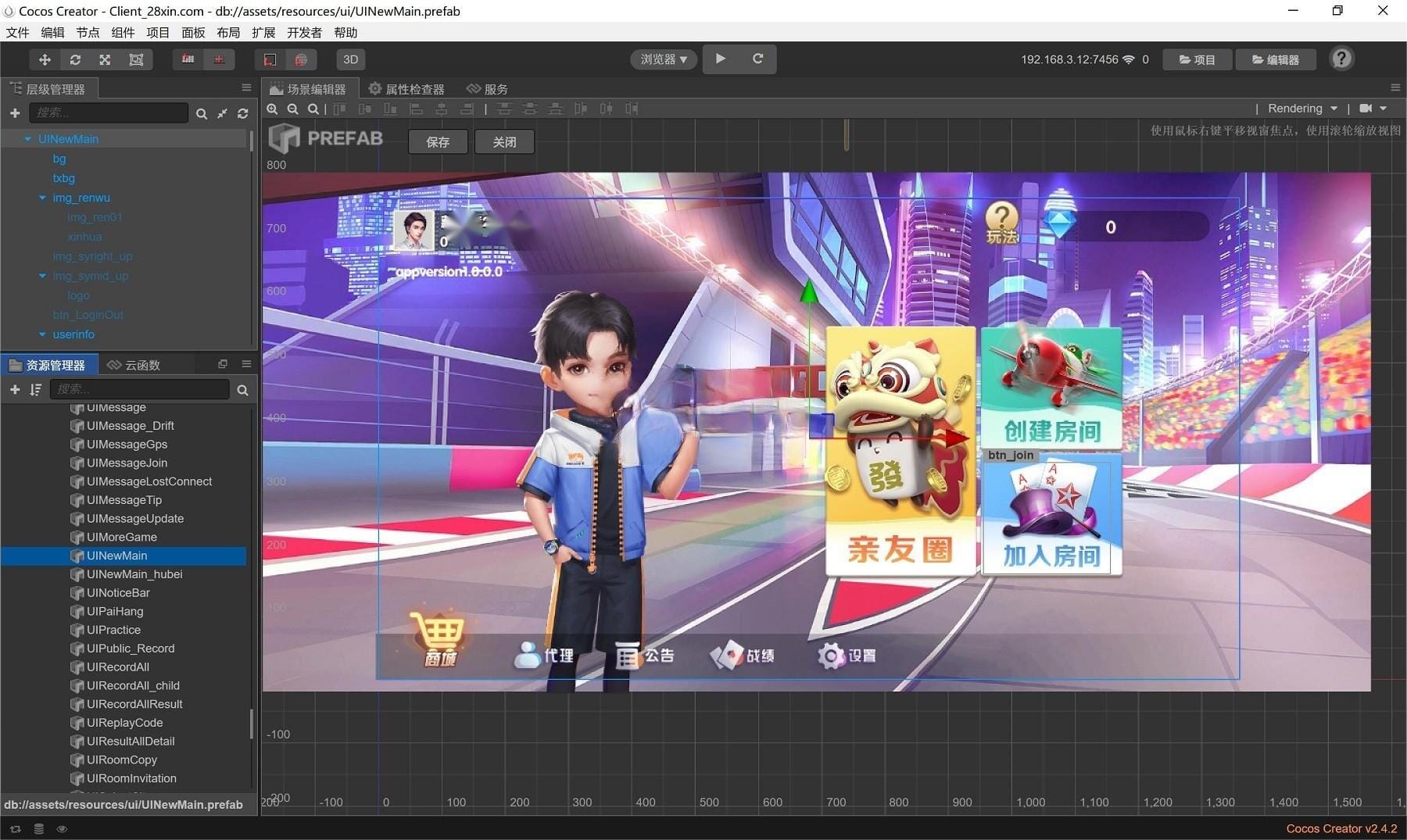The height and width of the screenshot is (840, 1407).
Task: Focus the hierarchy search field
Action: tap(109, 113)
